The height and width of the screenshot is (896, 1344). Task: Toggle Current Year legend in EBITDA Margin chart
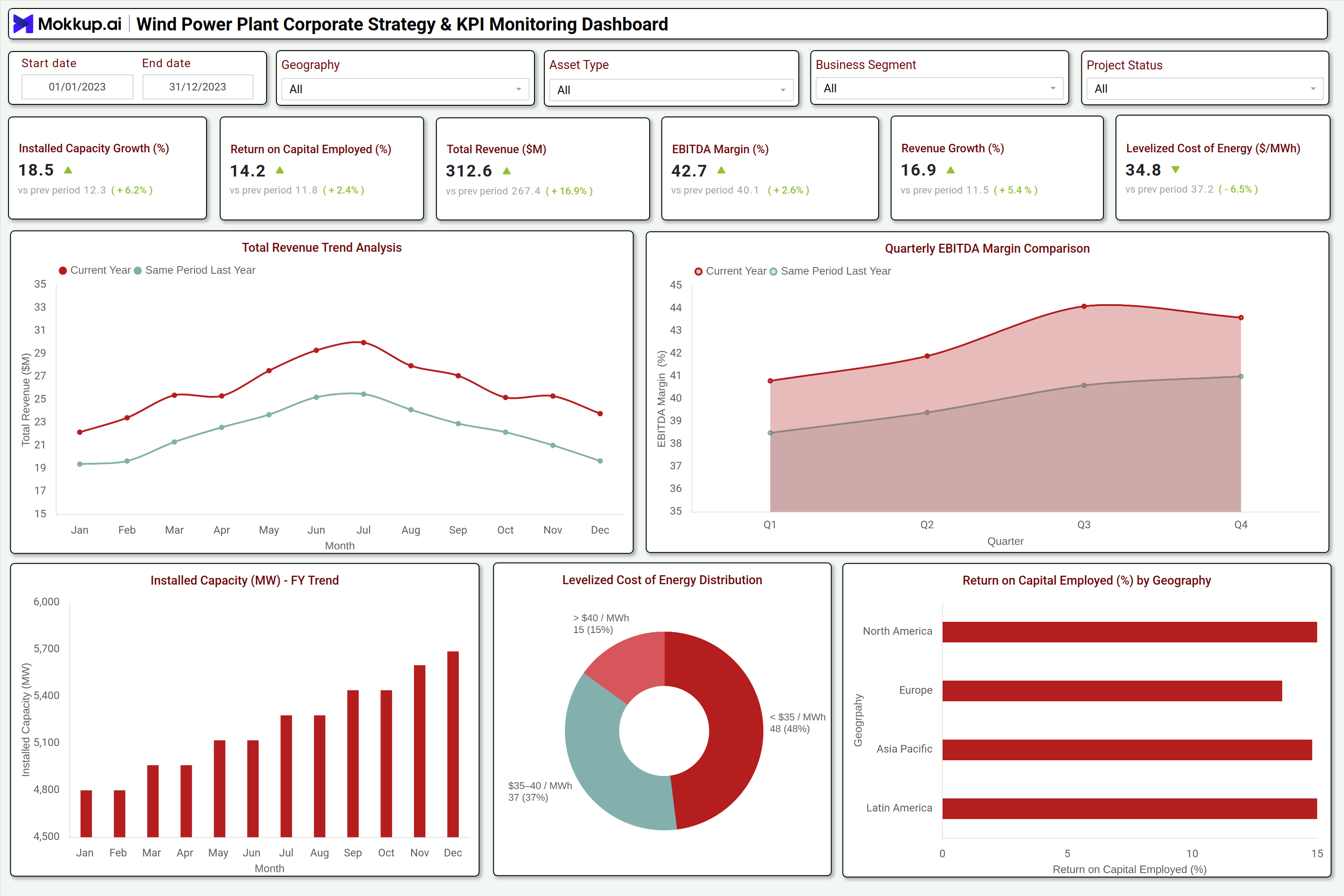[730, 271]
